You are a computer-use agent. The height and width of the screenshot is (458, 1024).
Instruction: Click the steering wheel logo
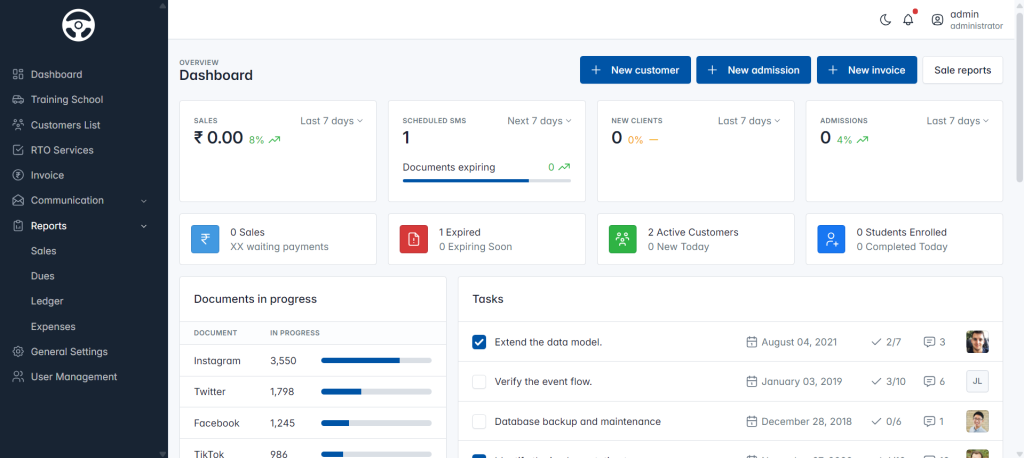pos(78,26)
